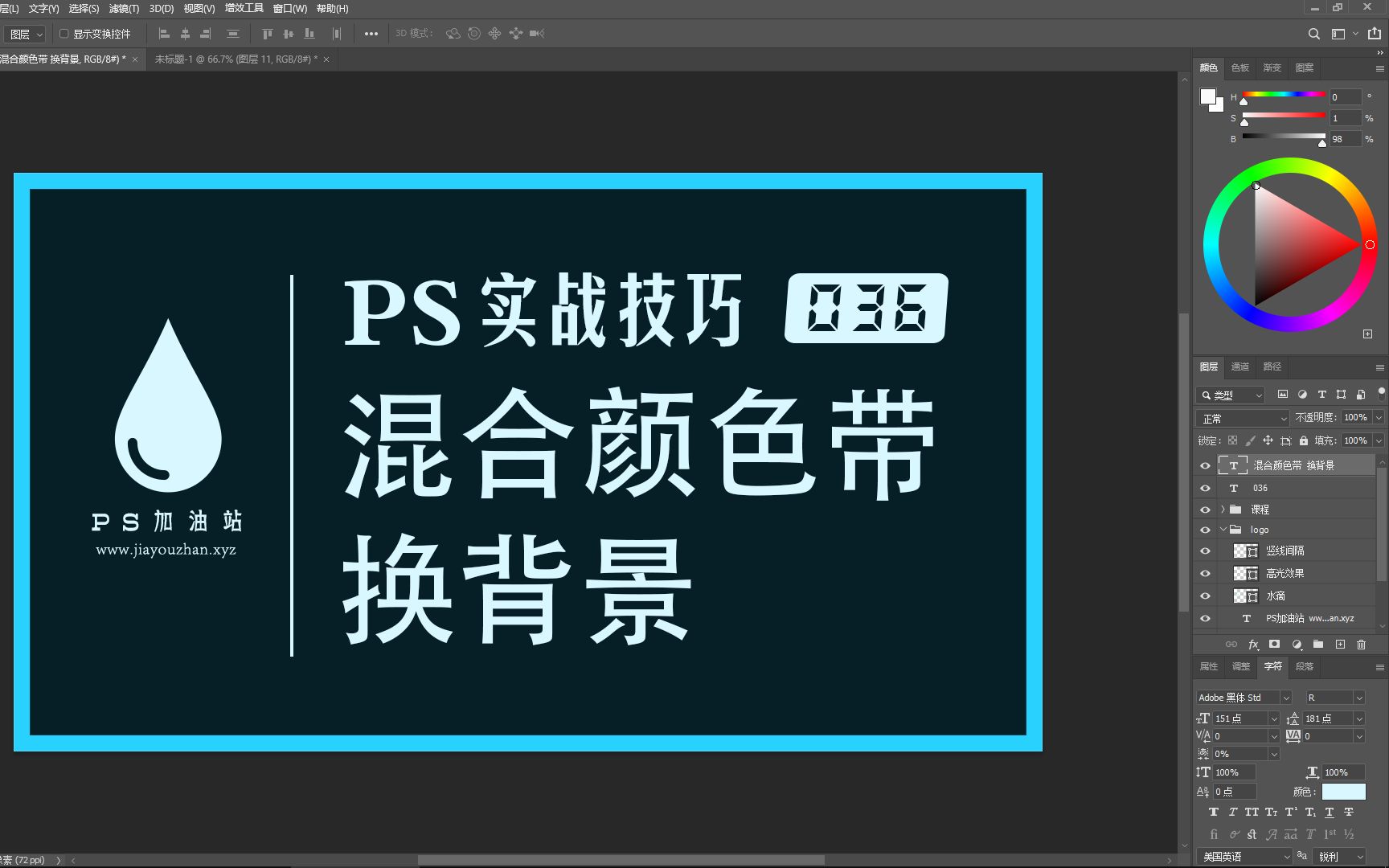Switch to the 通道 tab
The height and width of the screenshot is (868, 1389).
point(1240,366)
